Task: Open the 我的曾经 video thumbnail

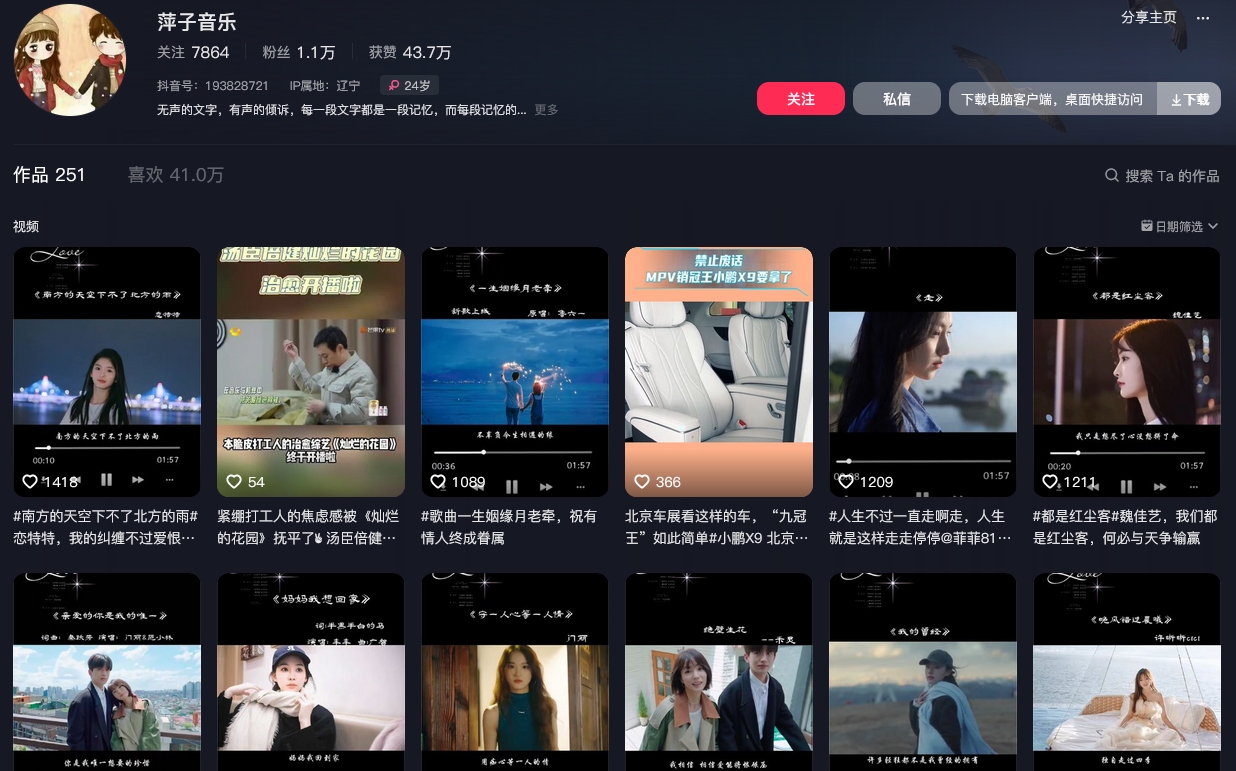Action: click(x=923, y=672)
